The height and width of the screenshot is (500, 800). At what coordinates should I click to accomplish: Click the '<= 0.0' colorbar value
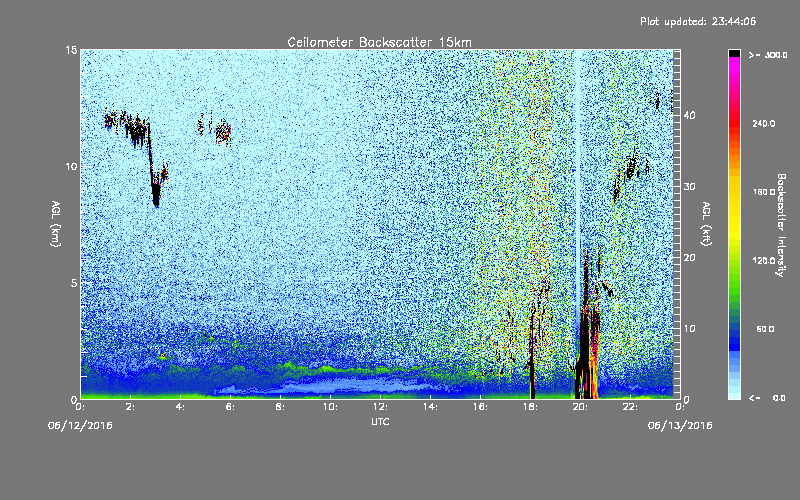pyautogui.click(x=767, y=397)
